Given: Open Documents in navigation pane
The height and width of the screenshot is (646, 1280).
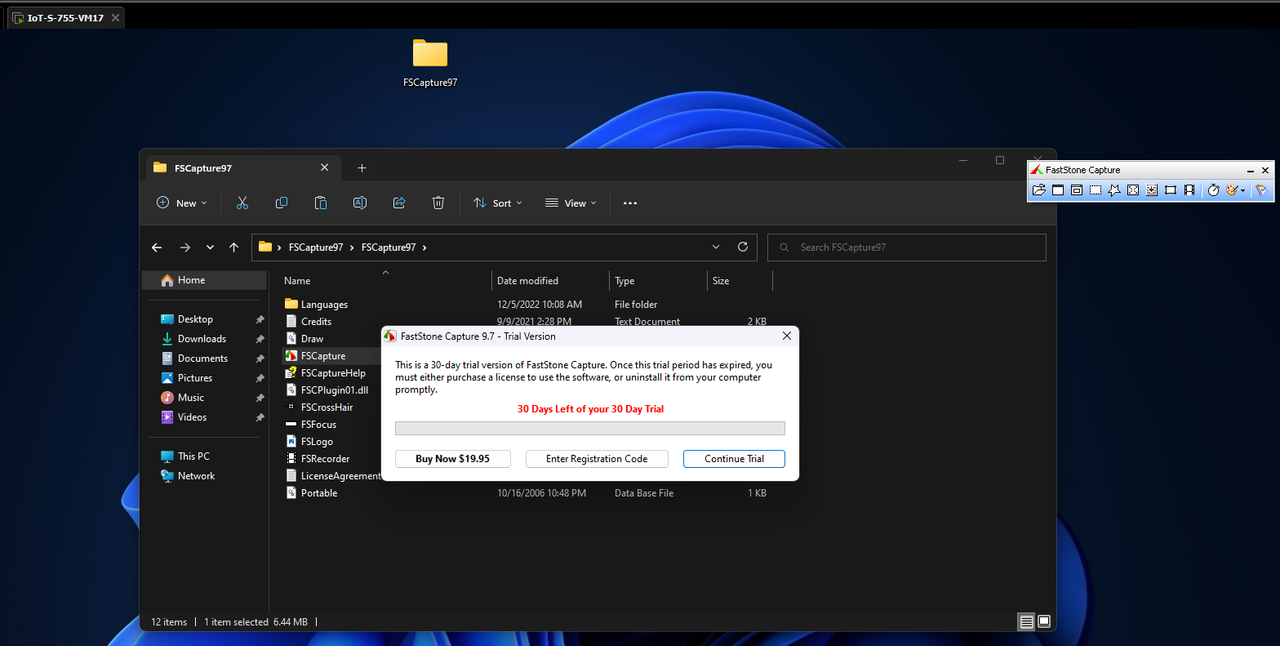Looking at the screenshot, I should click(x=202, y=358).
